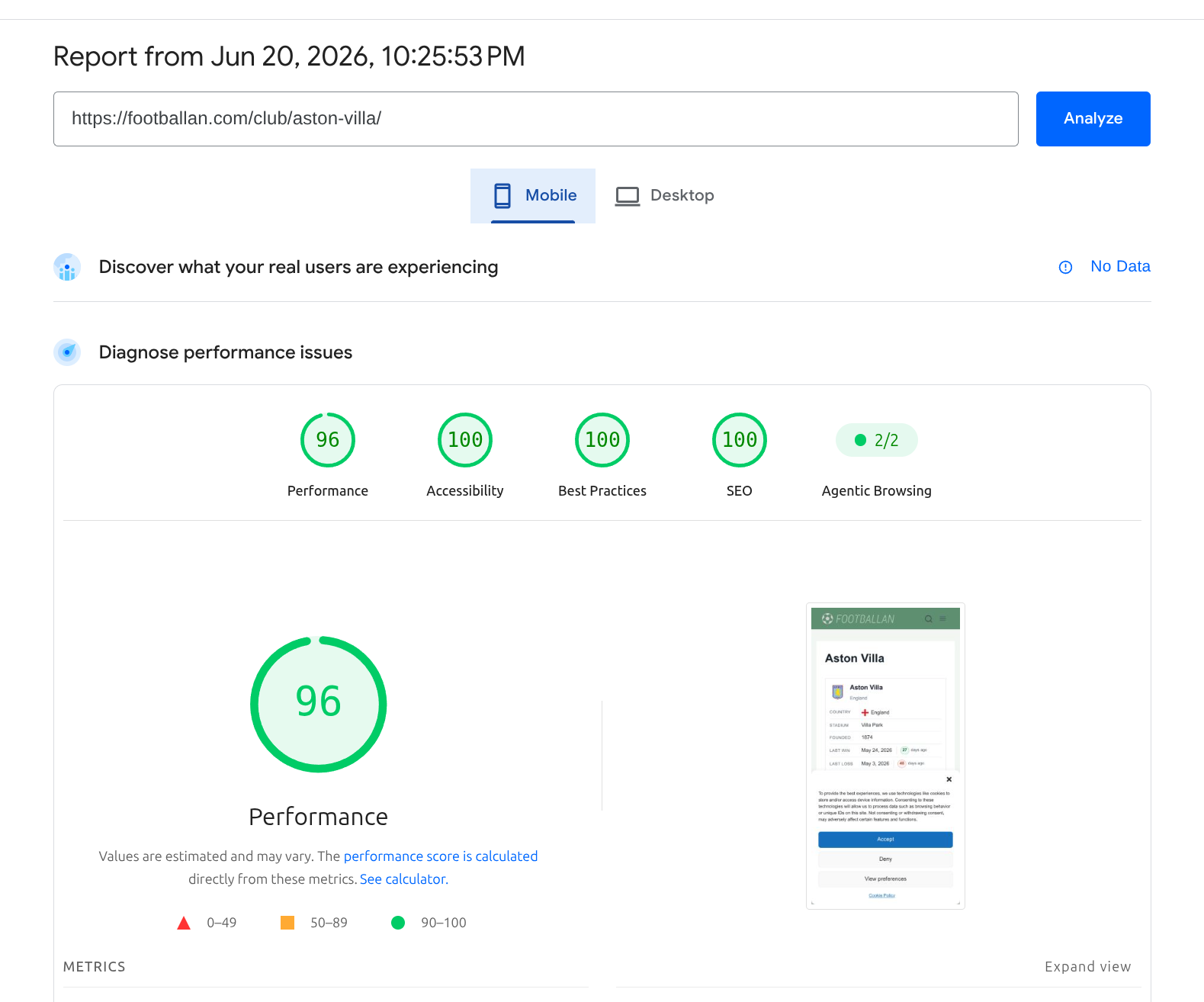Click the mobile phone icon
The height and width of the screenshot is (1002, 1204).
click(502, 196)
